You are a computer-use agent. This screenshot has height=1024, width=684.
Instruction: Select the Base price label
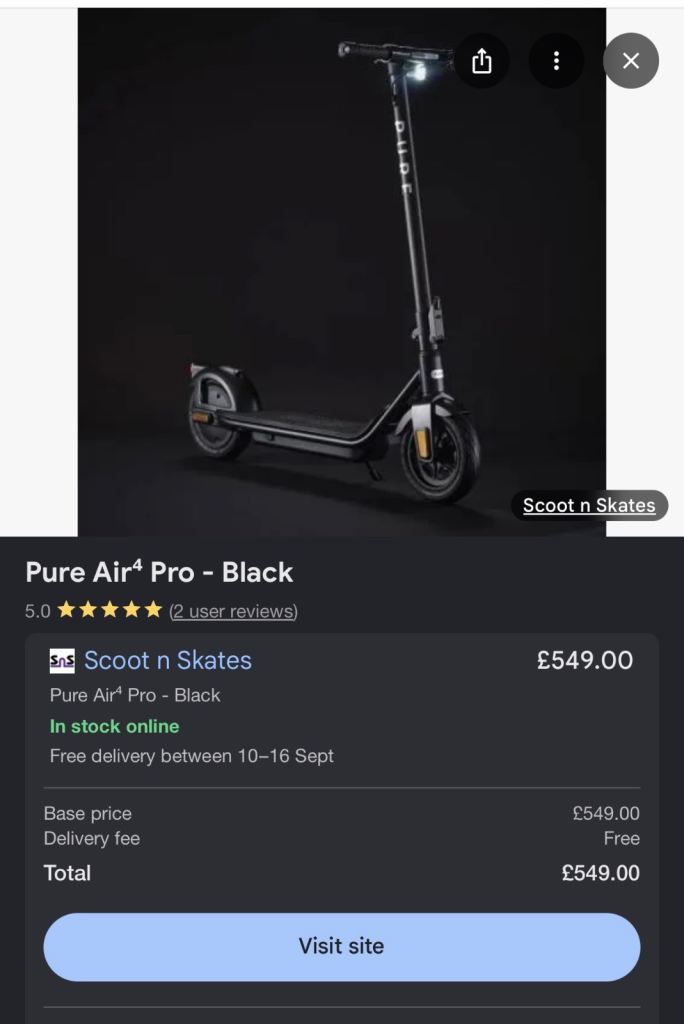88,813
